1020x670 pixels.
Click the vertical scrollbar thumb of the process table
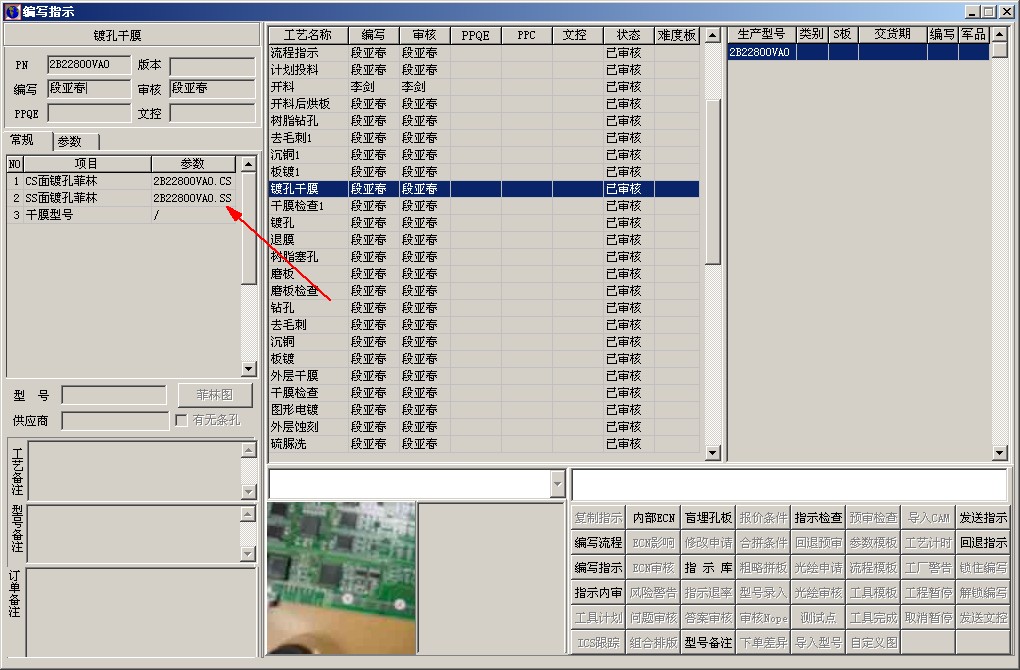point(712,182)
